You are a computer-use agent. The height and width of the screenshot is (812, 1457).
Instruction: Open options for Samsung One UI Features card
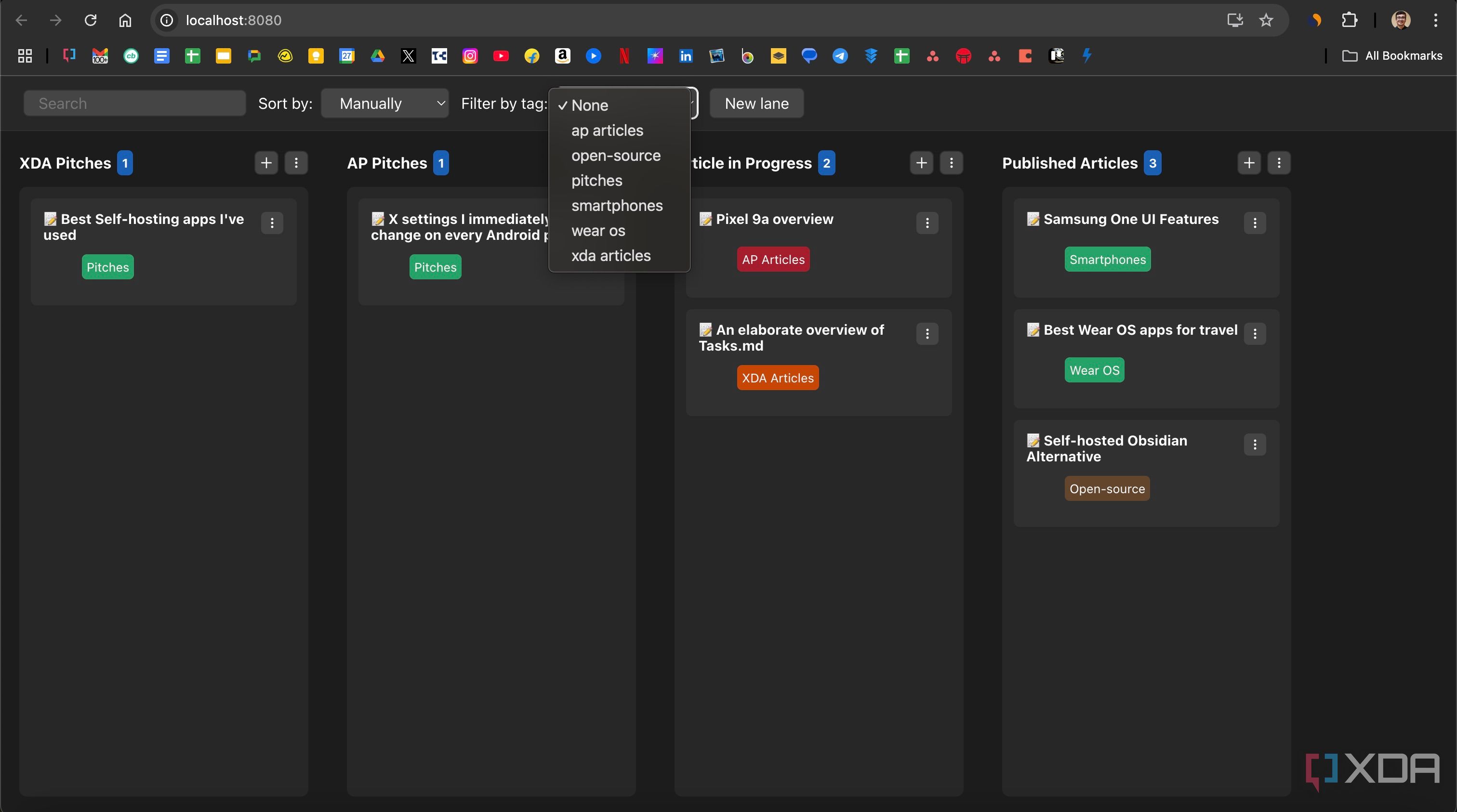(x=1255, y=223)
